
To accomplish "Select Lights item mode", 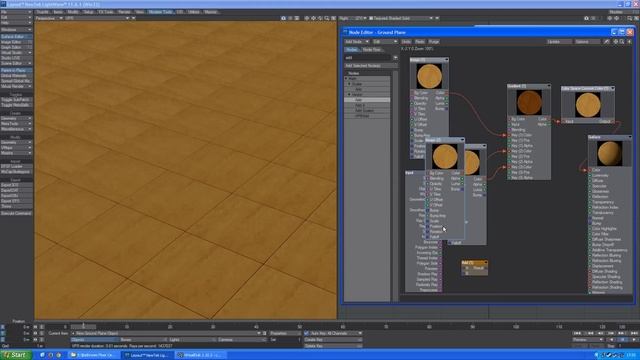I will point(192,340).
